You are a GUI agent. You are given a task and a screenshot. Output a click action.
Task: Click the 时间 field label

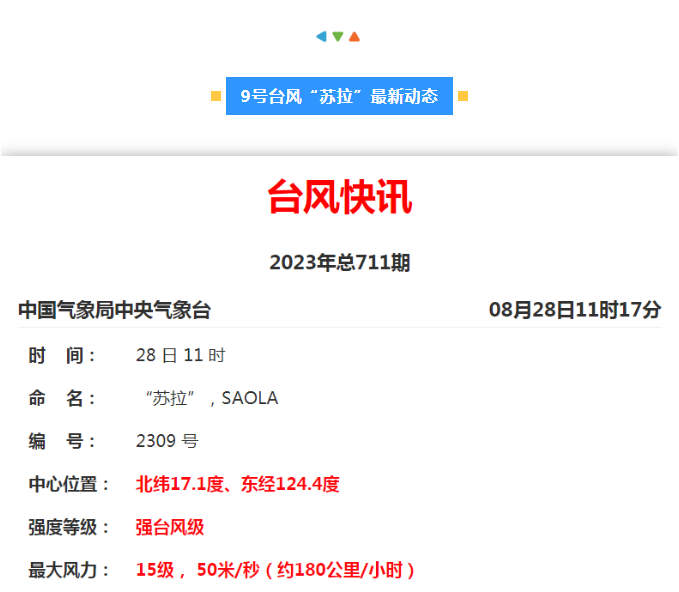click(62, 355)
